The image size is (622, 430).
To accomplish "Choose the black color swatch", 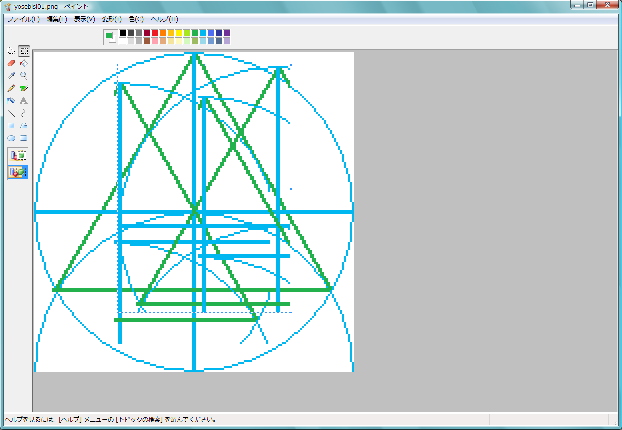I will 123,33.
